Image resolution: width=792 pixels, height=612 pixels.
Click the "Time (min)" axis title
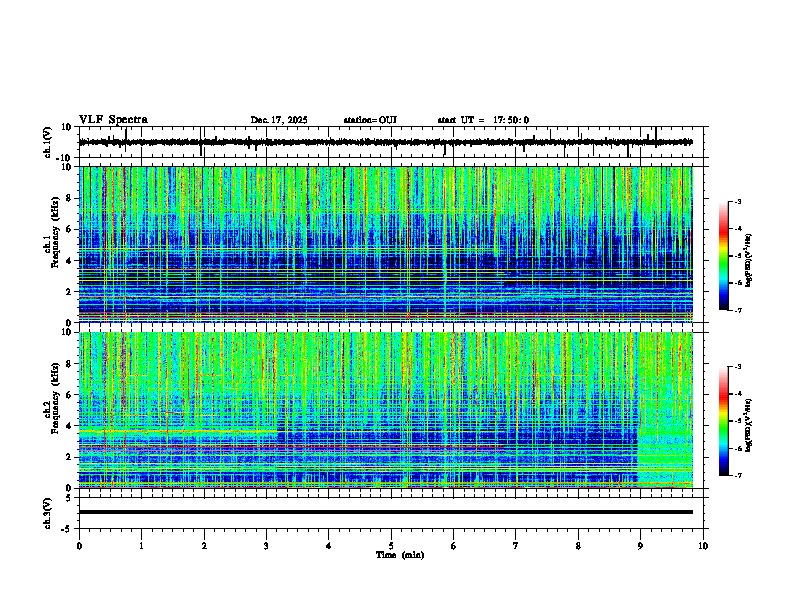click(x=400, y=555)
